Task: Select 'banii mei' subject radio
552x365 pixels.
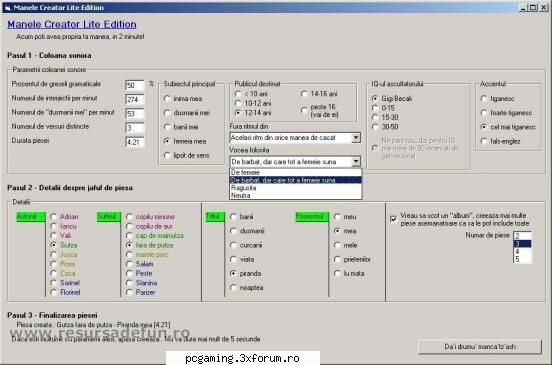Action: point(167,127)
